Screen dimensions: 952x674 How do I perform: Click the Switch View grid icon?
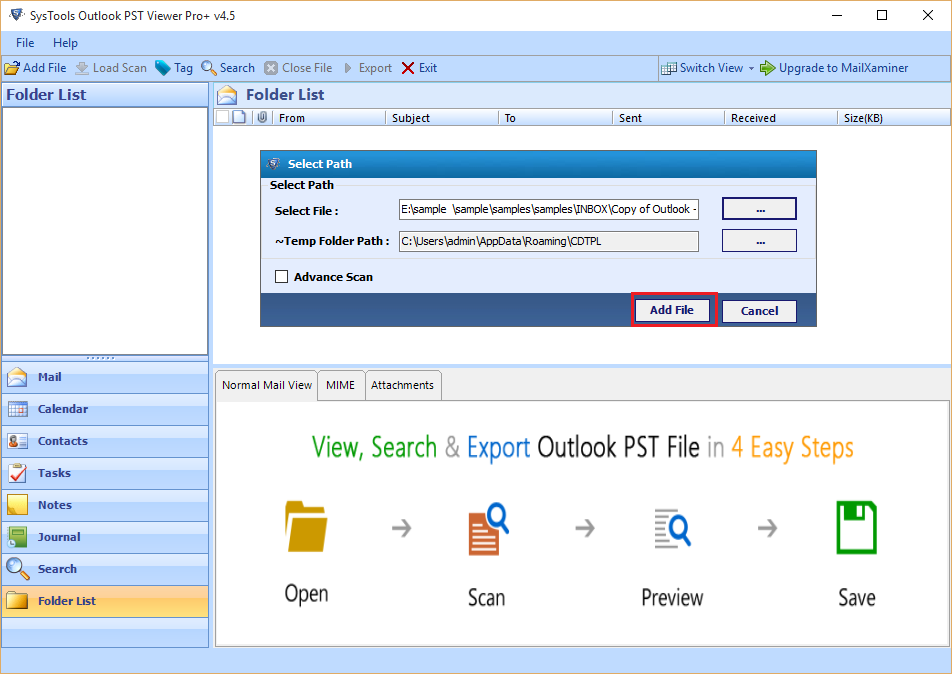point(668,68)
